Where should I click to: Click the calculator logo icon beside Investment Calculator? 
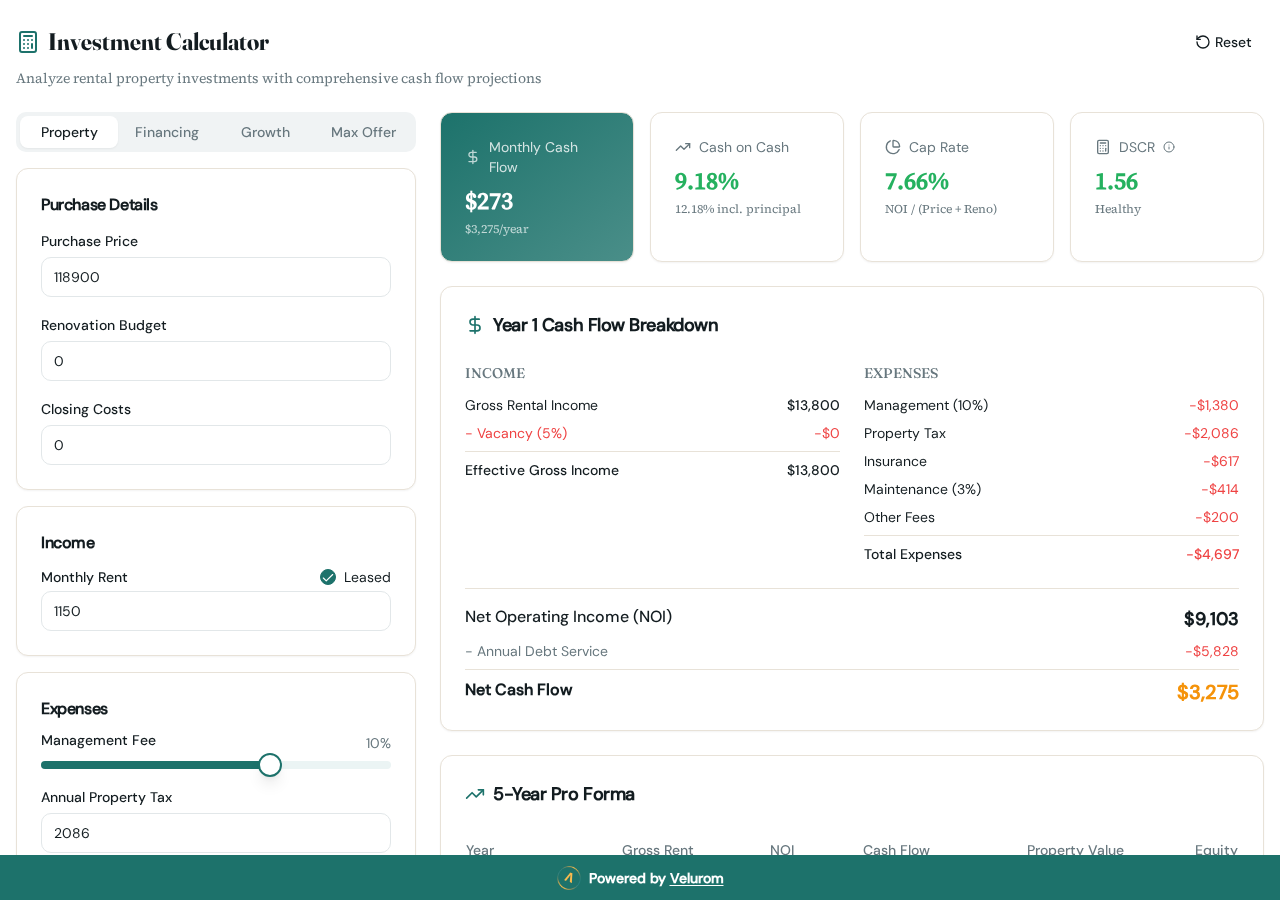tap(28, 42)
